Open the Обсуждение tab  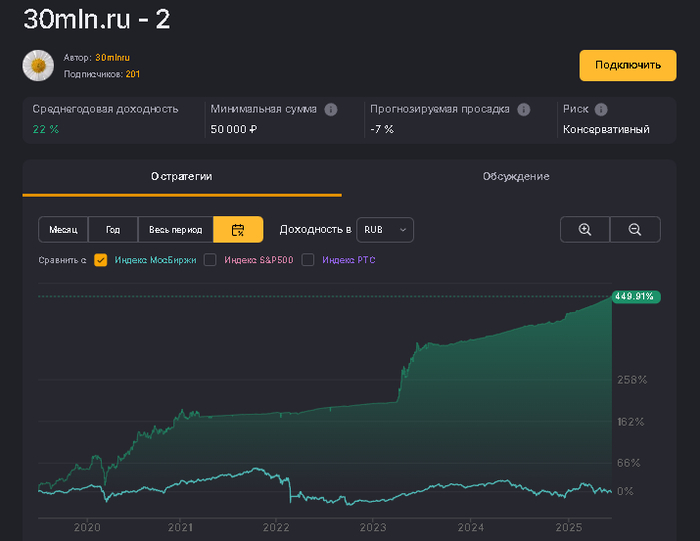(516, 176)
